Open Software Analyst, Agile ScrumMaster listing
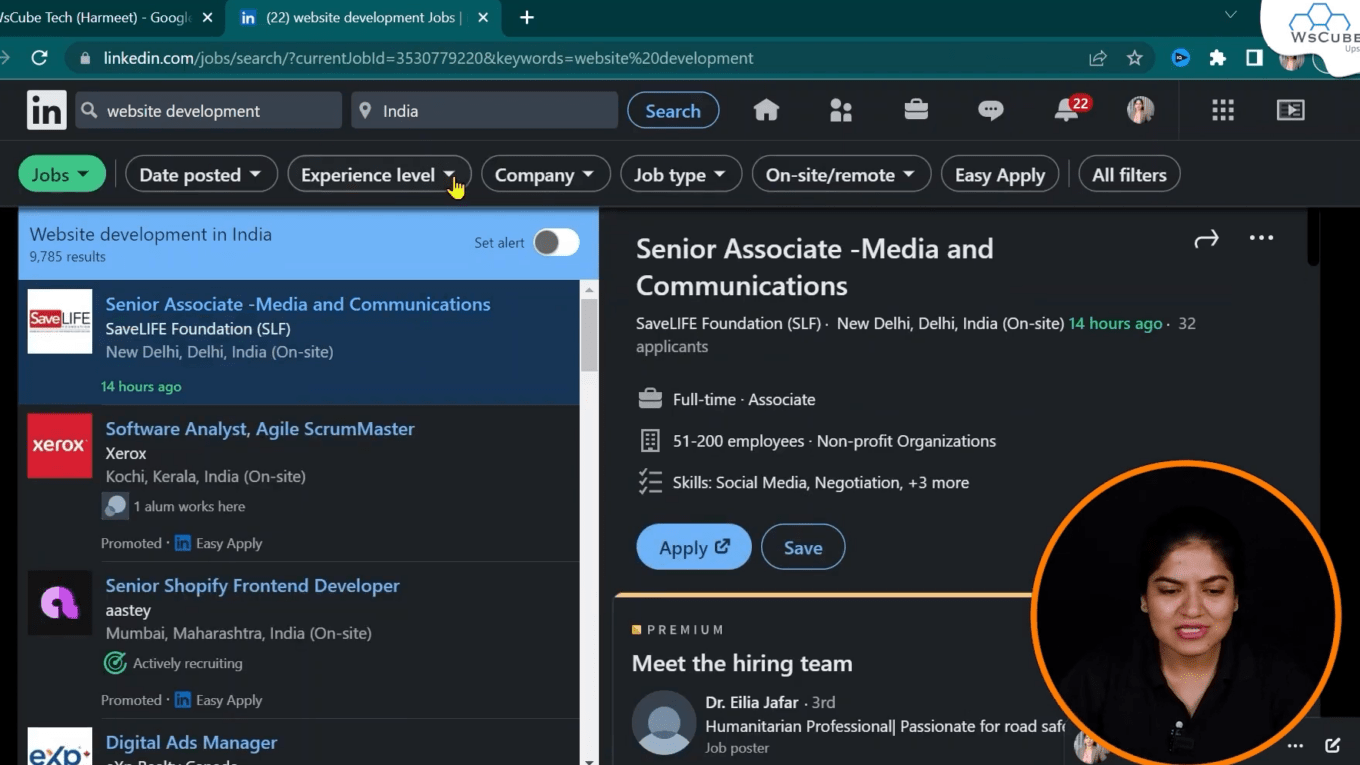1360x765 pixels. point(260,429)
